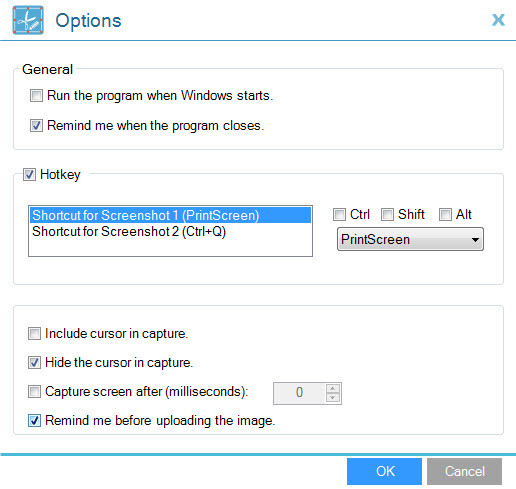Click the milliseconds delay input field
The image size is (516, 489).
point(299,393)
